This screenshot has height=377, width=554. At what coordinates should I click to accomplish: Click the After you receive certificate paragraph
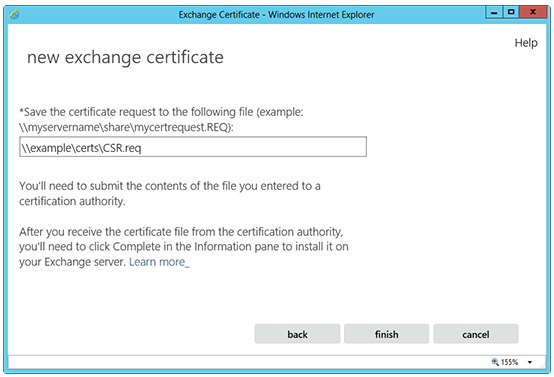click(184, 247)
